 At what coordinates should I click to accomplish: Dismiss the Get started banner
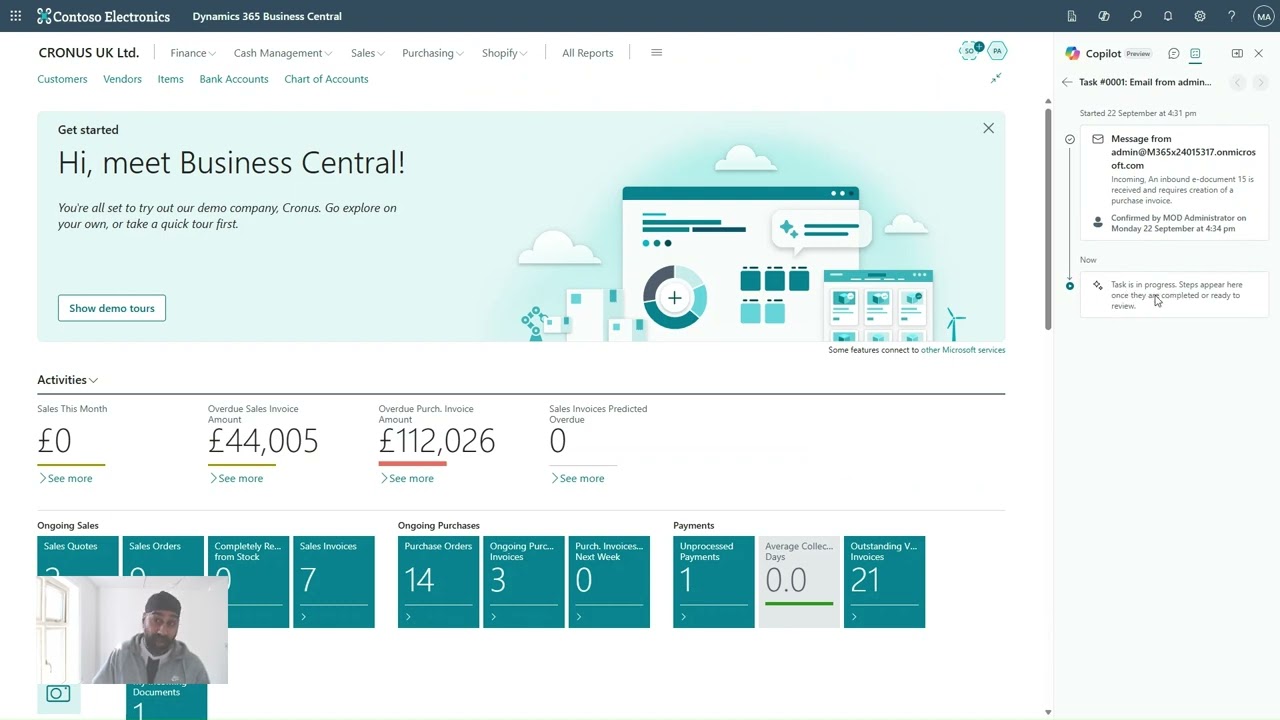(988, 128)
